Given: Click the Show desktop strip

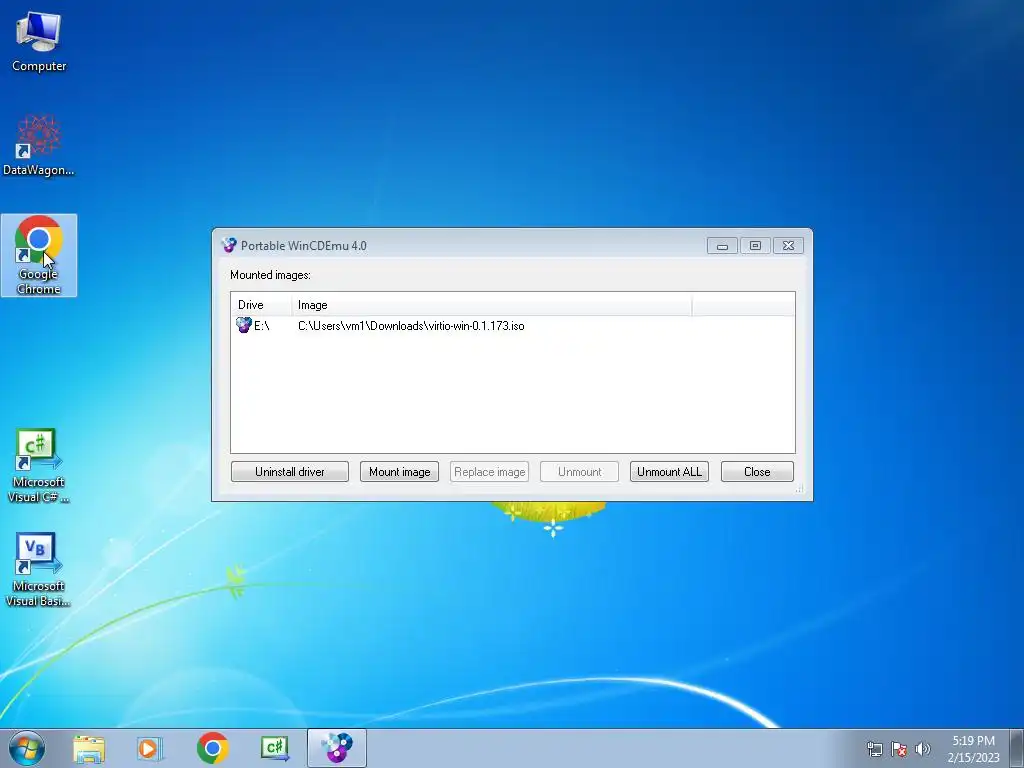Looking at the screenshot, I should [x=1017, y=748].
